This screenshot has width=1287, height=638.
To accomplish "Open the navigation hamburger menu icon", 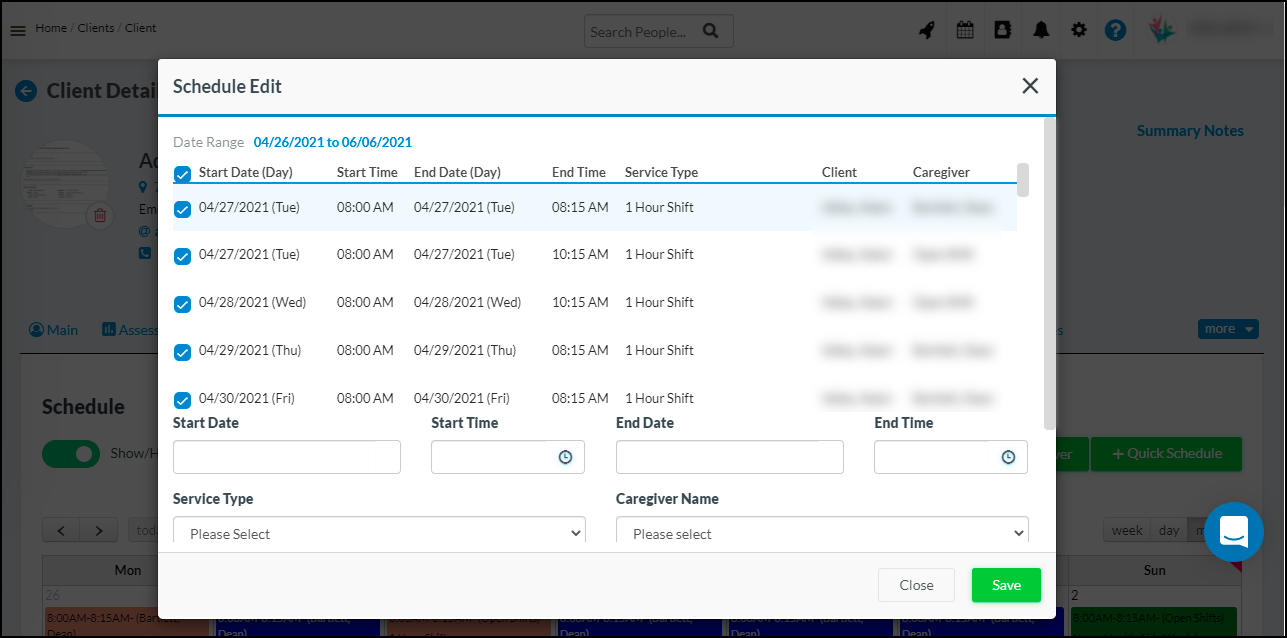I will [18, 29].
